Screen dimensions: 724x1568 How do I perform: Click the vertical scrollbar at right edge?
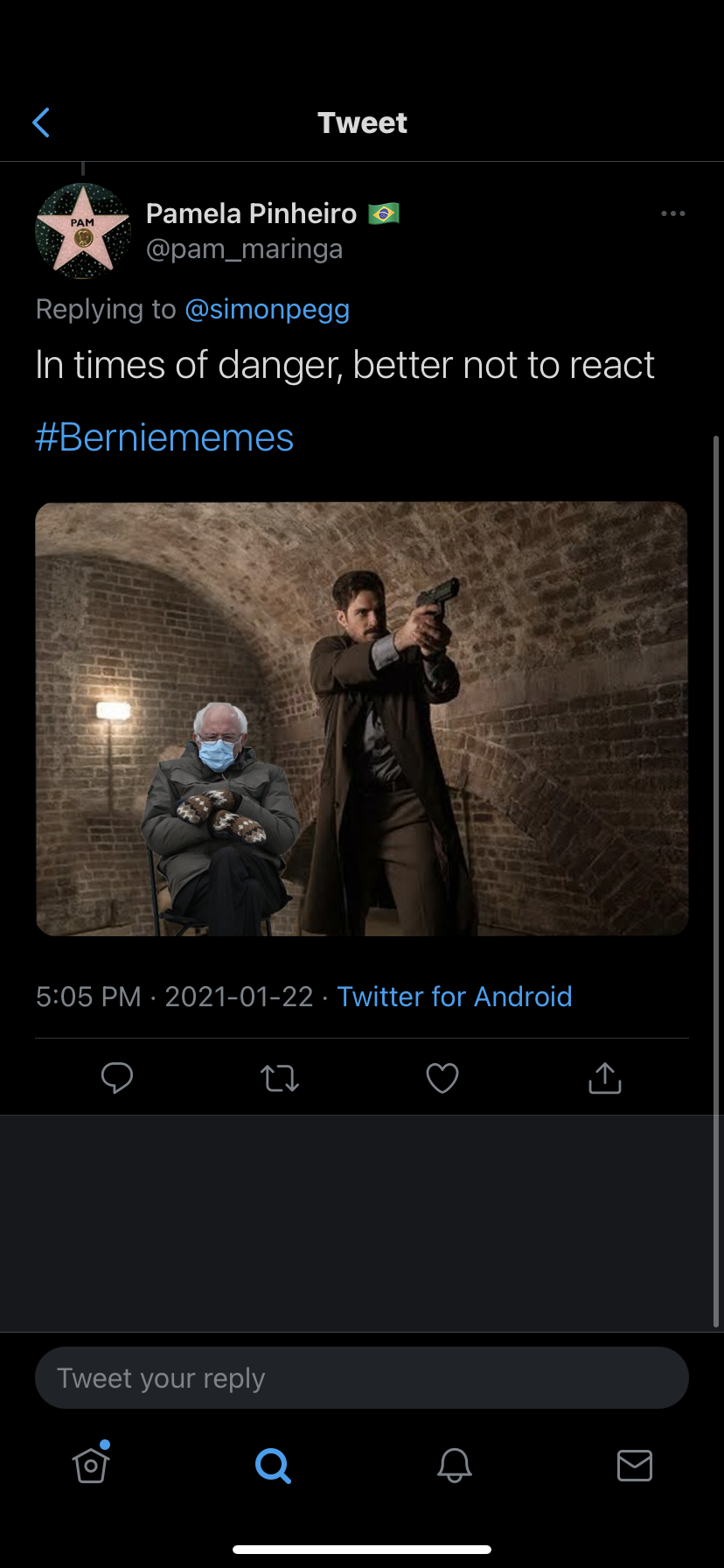point(716,875)
